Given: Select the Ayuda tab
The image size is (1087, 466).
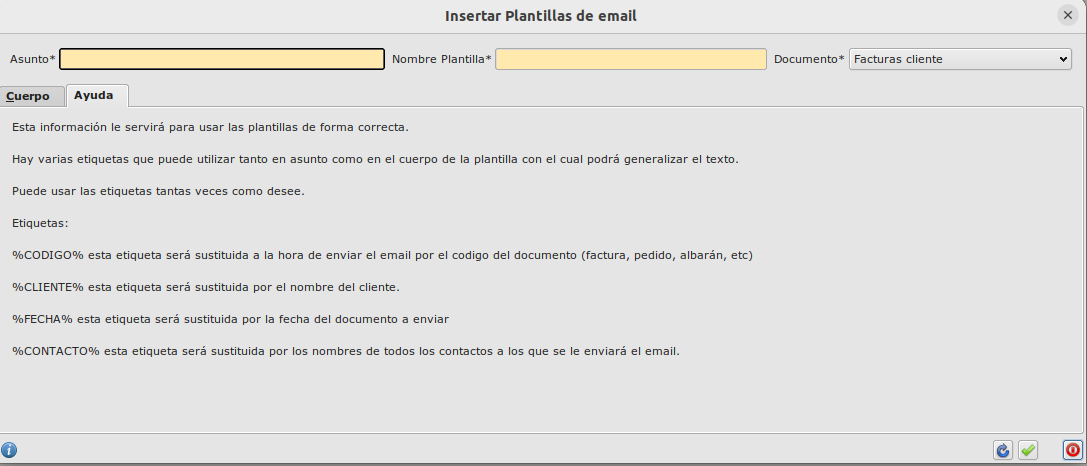Looking at the screenshot, I should pos(97,95).
